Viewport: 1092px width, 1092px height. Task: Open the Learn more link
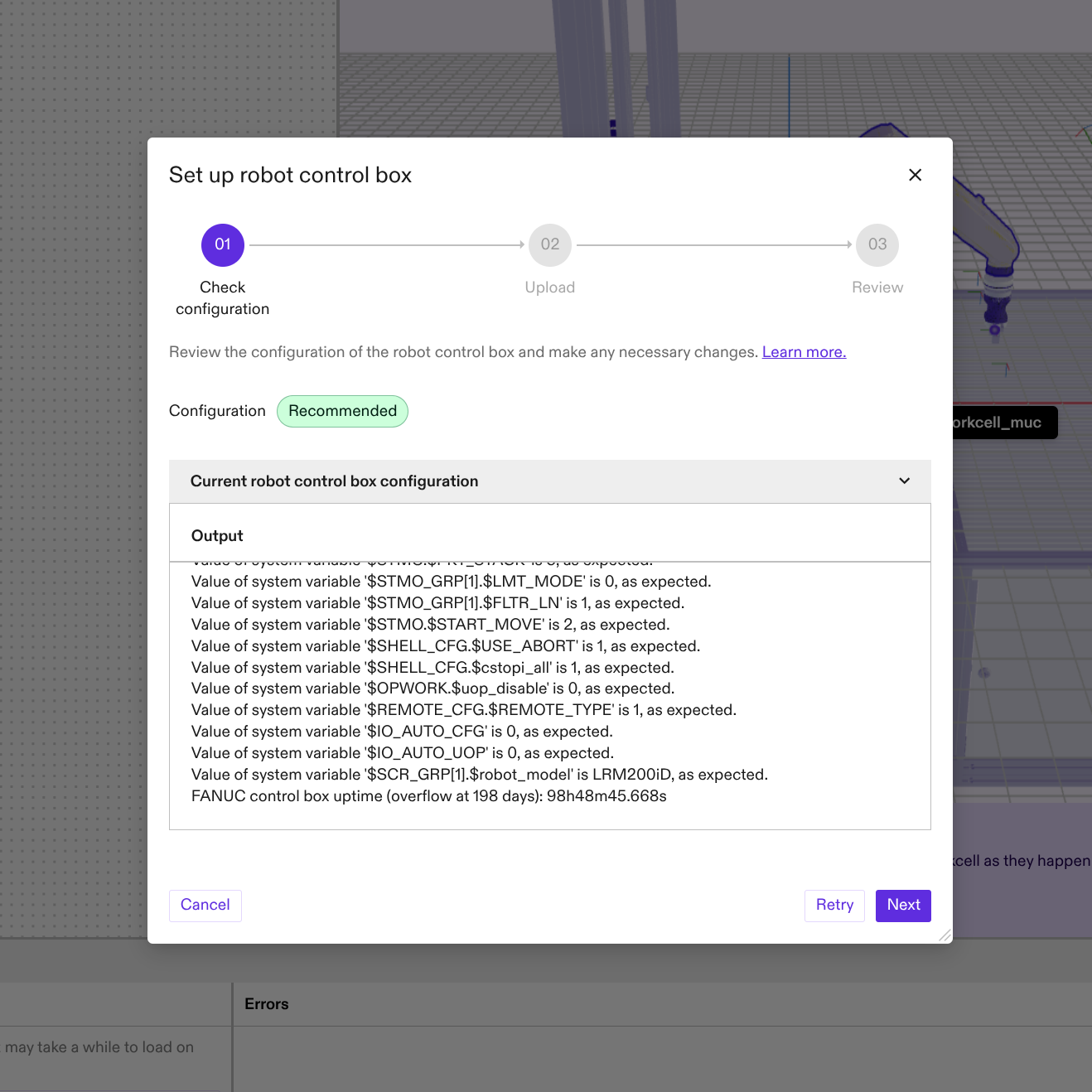(803, 351)
